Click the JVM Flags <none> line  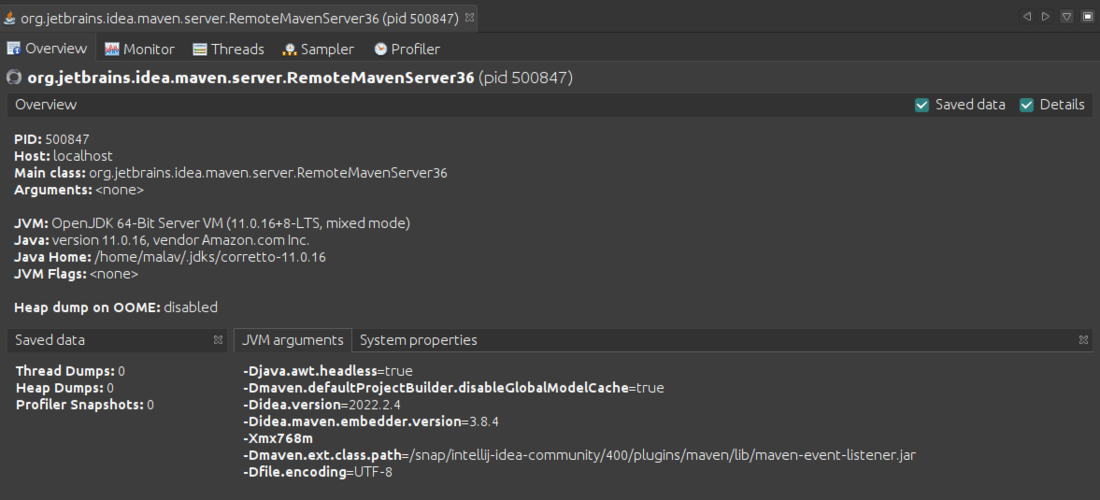tap(76, 273)
